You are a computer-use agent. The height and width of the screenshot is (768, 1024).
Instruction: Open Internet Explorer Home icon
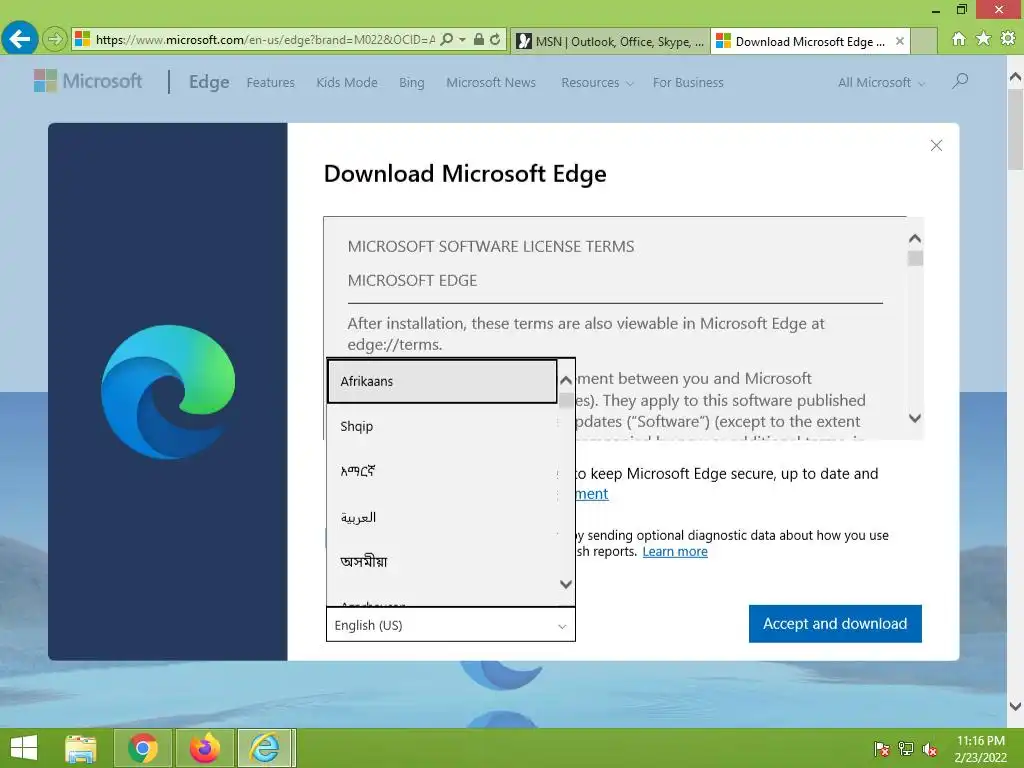(x=958, y=39)
